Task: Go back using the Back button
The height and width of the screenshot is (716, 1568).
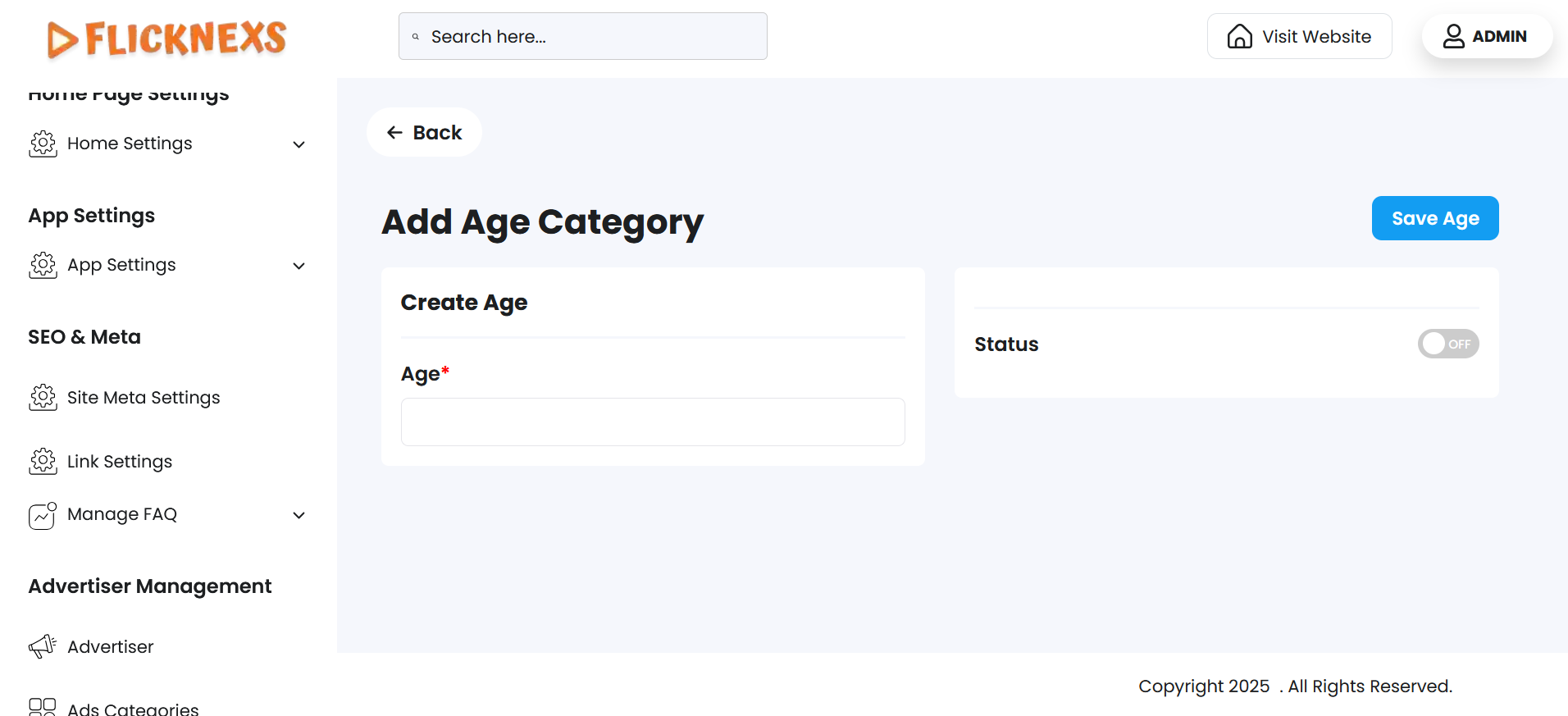Action: [424, 132]
